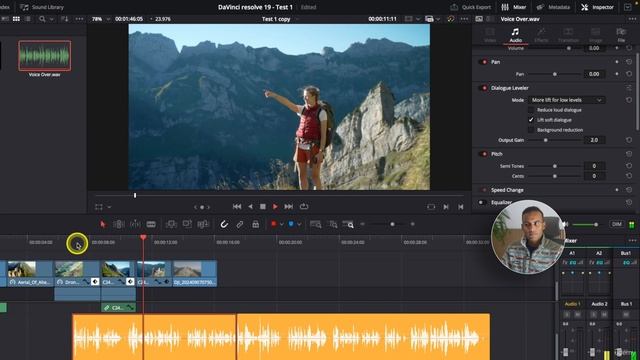The height and width of the screenshot is (360, 640).
Task: Select the Trim Edit Mode tool
Action: pyautogui.click(x=119, y=224)
